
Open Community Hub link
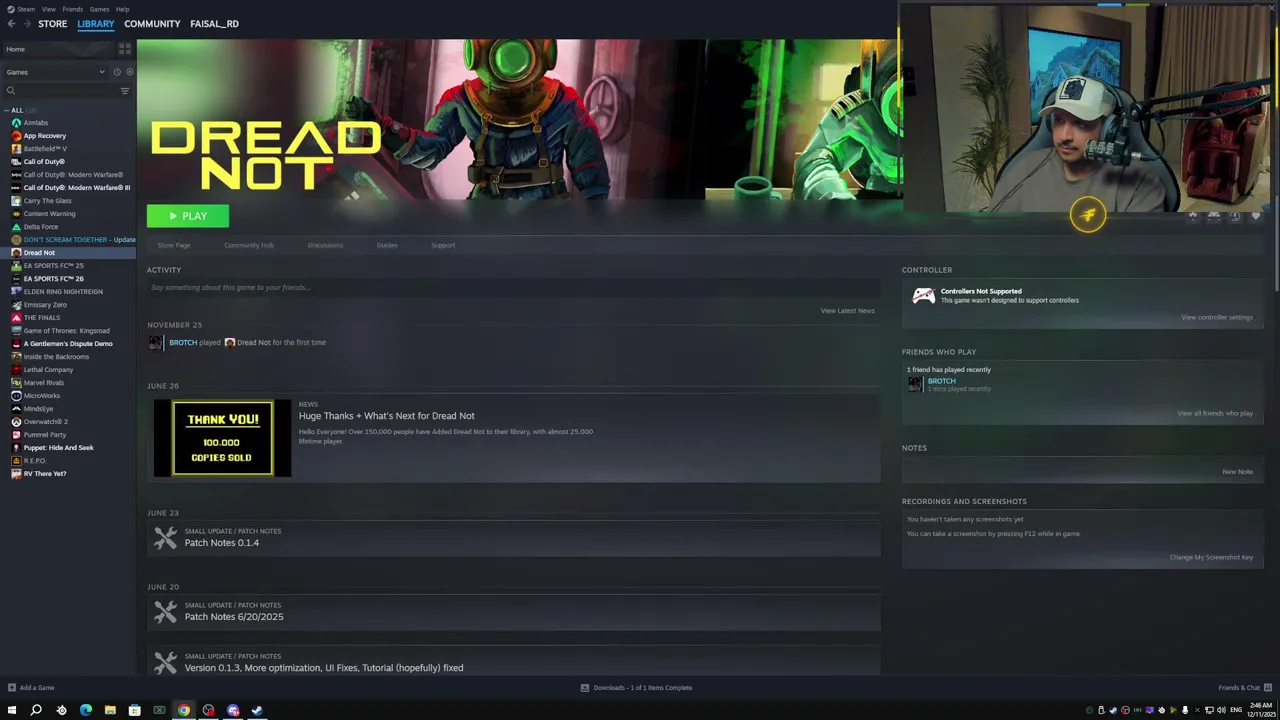pyautogui.click(x=249, y=245)
